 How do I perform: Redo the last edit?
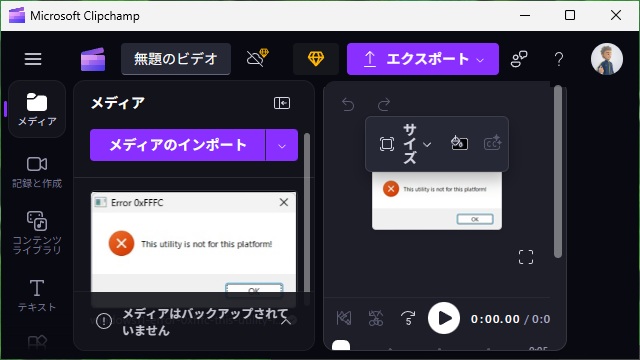384,104
